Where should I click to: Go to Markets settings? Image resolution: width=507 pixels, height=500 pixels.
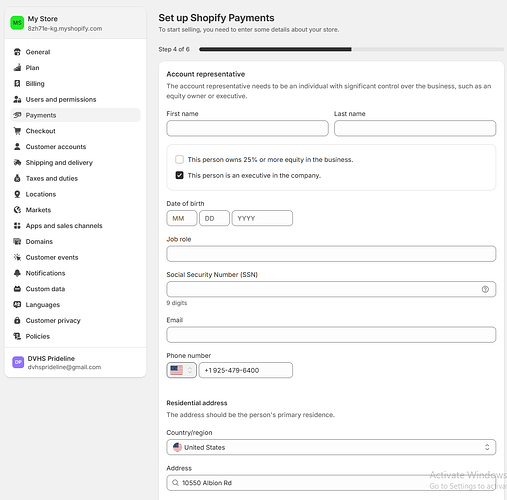tap(75, 210)
